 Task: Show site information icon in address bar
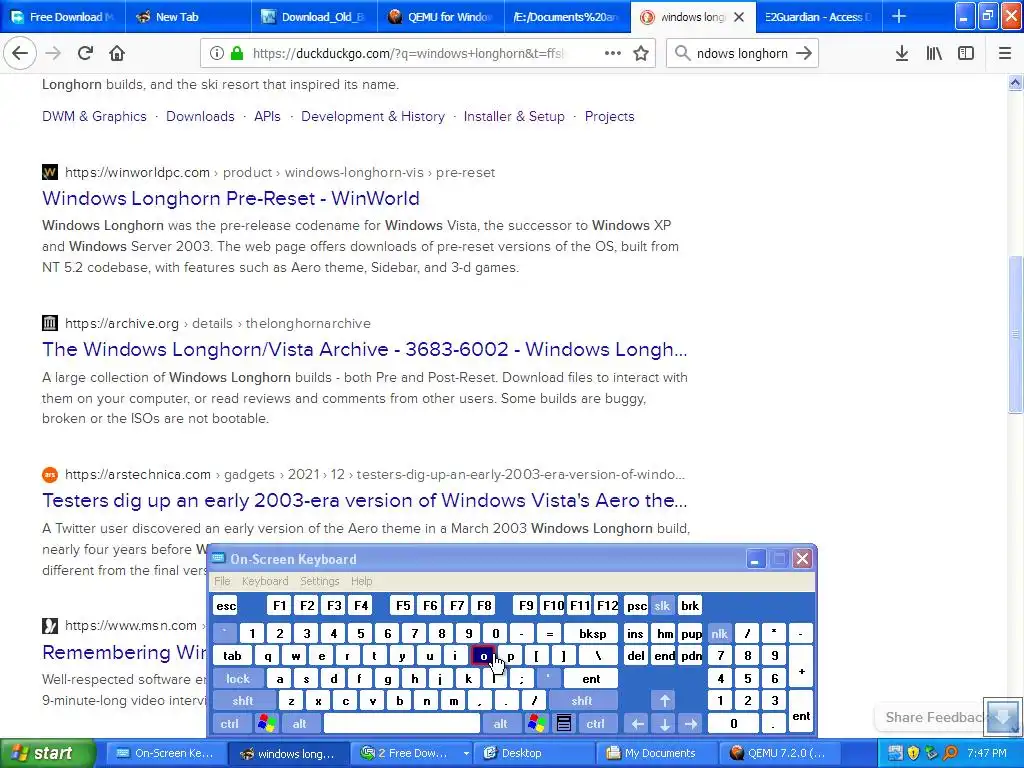click(217, 53)
